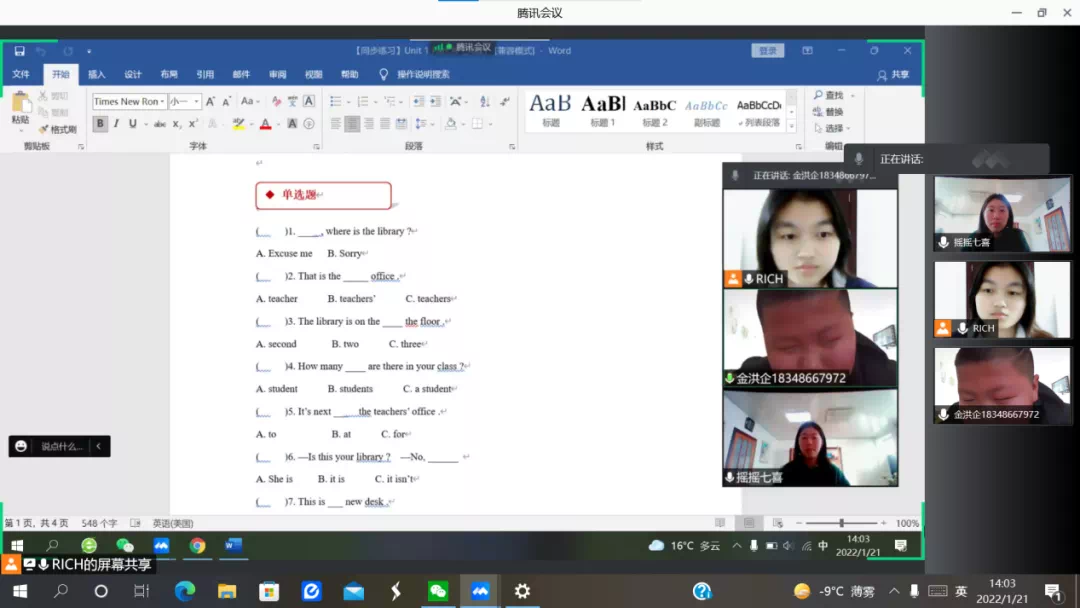Image resolution: width=1080 pixels, height=608 pixels.
Task: Open the Select (选择) dropdown in the editing group
Action: (x=832, y=128)
